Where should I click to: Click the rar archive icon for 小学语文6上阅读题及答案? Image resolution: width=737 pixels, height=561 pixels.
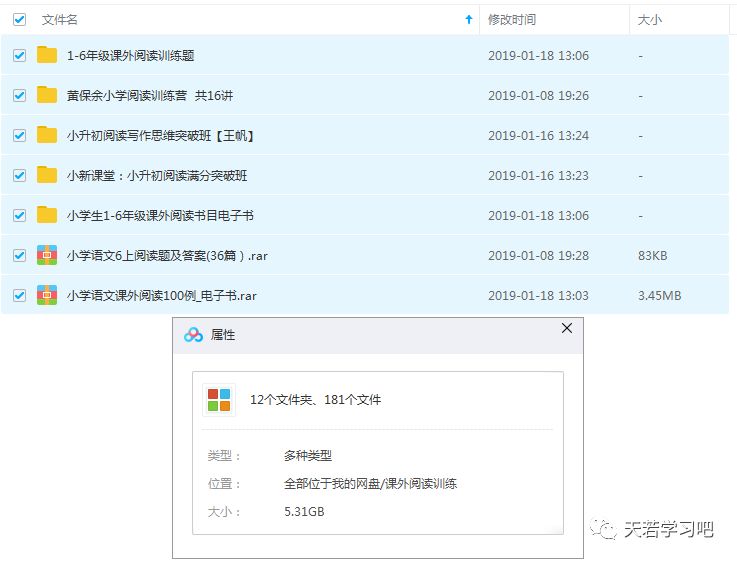[47, 255]
